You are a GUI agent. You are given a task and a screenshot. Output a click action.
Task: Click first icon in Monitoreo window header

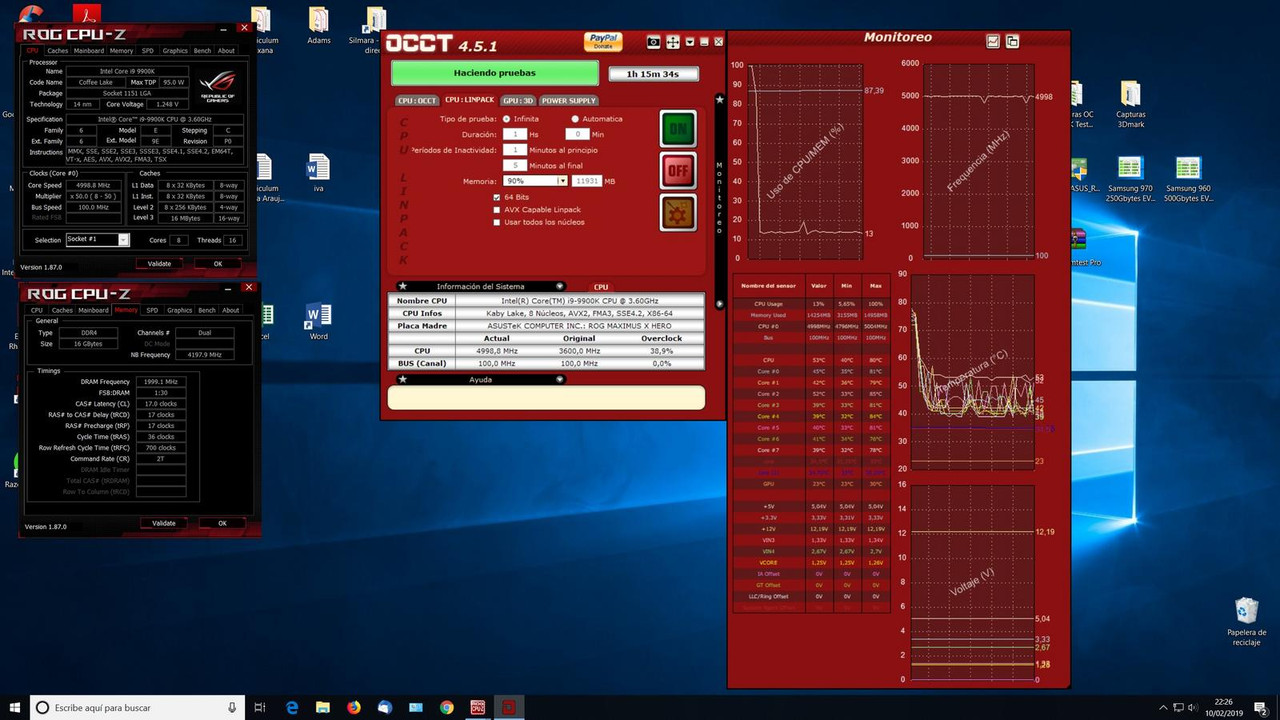(993, 41)
